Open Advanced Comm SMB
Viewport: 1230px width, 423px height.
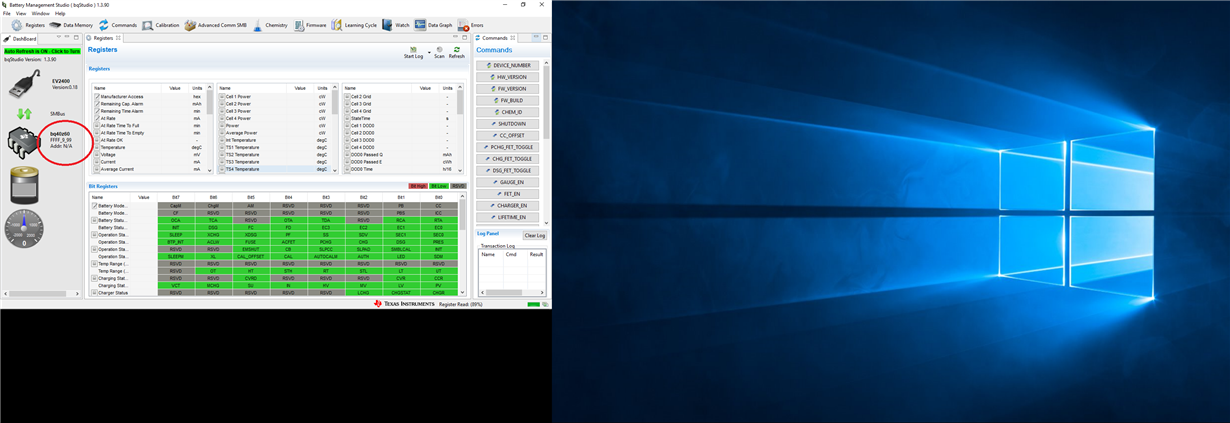coord(215,25)
